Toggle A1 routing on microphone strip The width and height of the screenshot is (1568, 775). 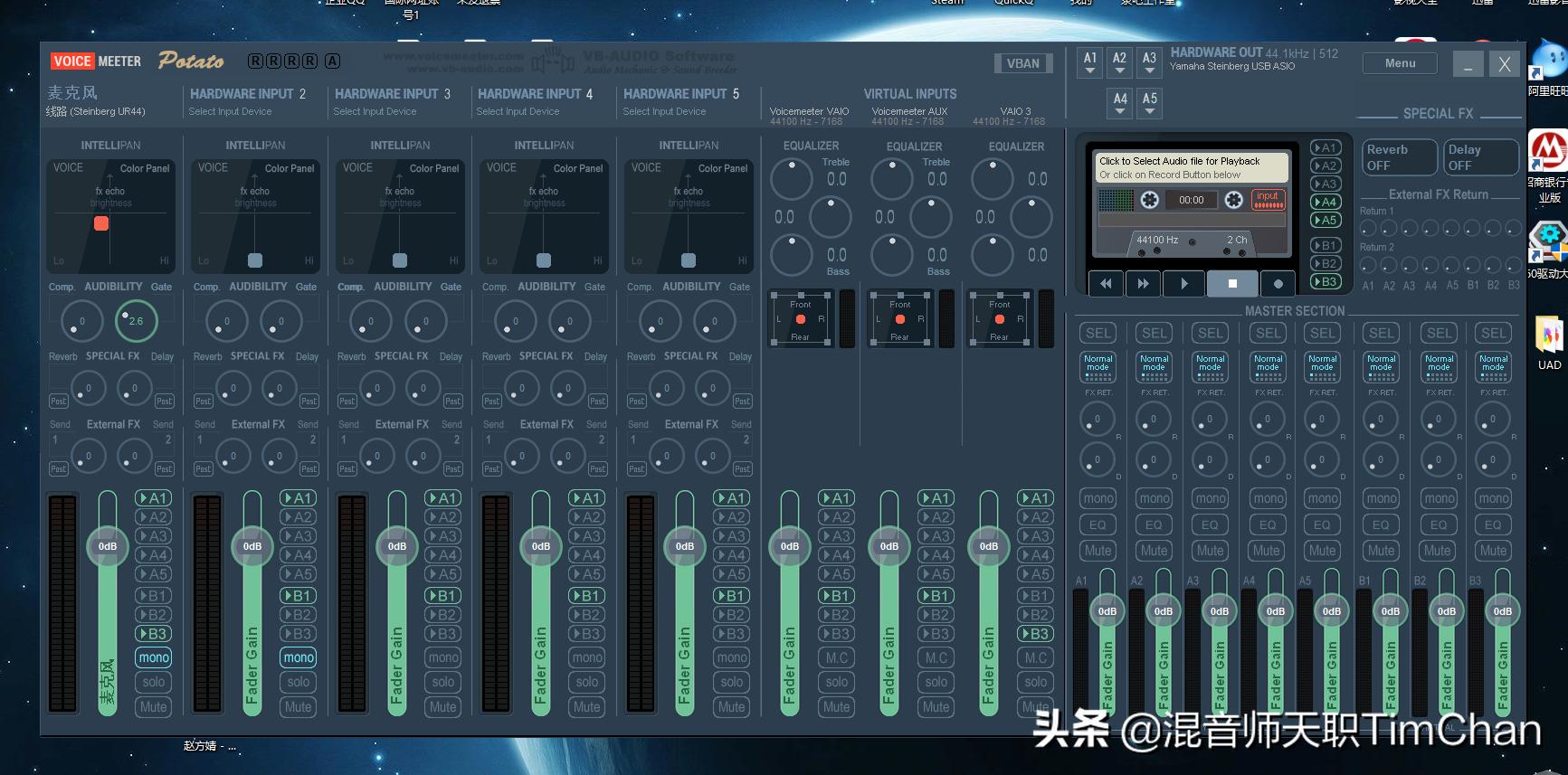coord(153,498)
